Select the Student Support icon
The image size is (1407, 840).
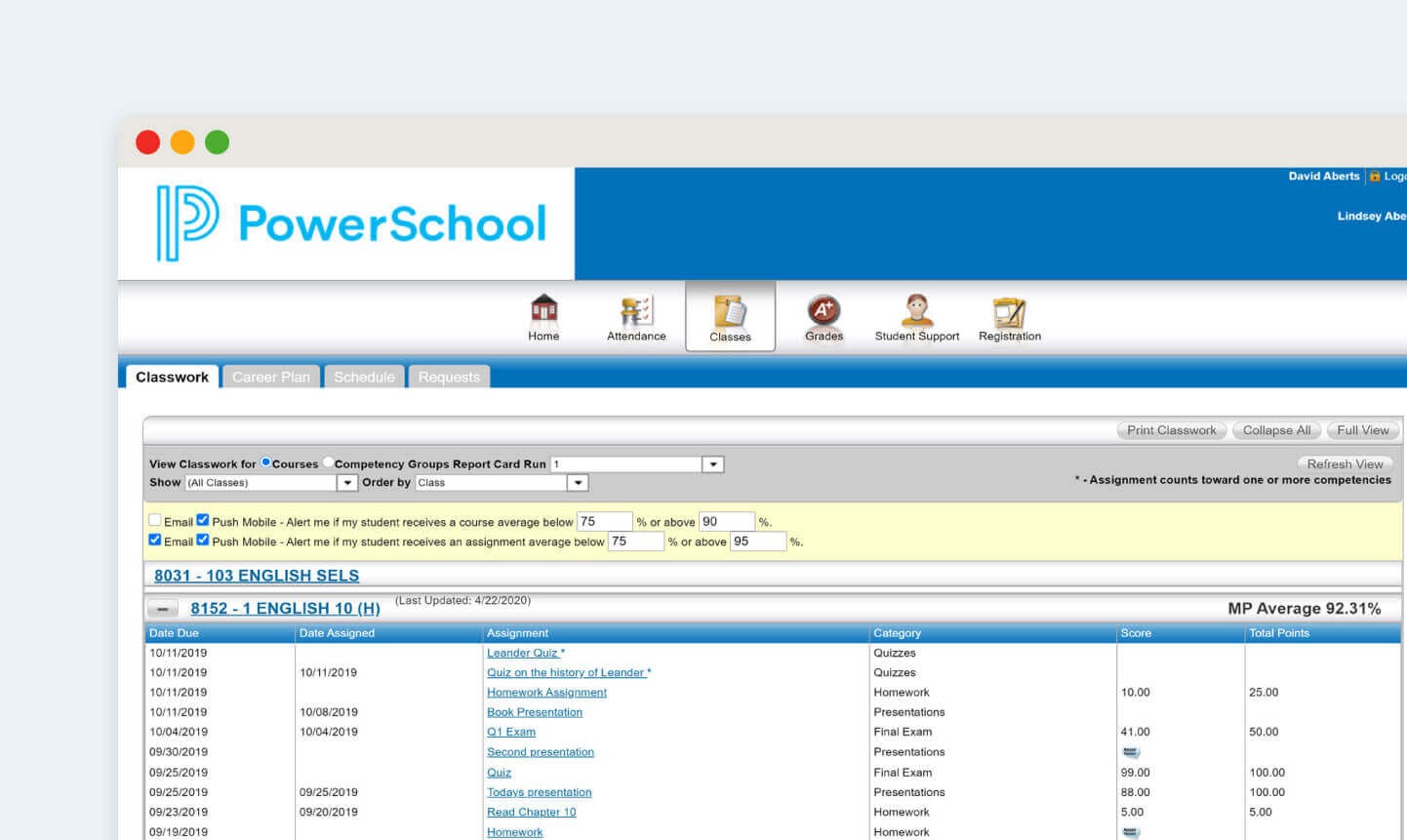point(915,310)
